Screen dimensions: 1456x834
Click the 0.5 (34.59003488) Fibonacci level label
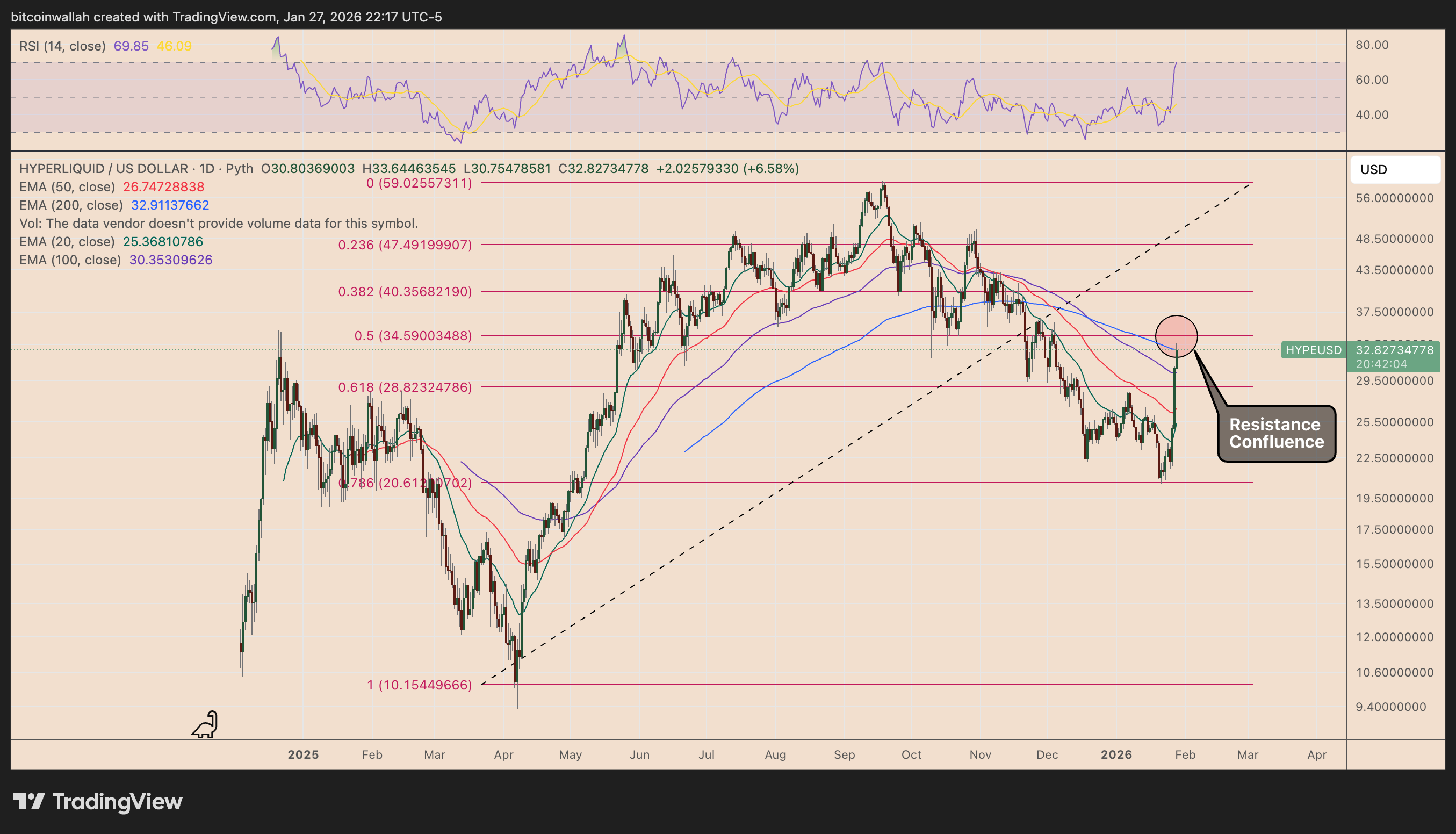pyautogui.click(x=413, y=336)
